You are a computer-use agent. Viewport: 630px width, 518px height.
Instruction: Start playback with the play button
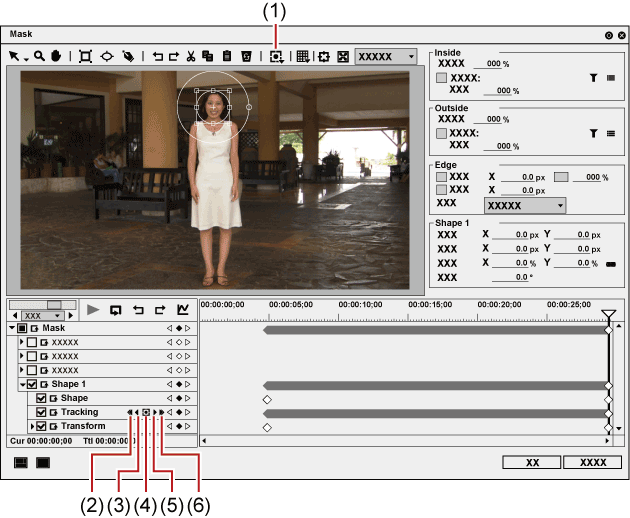(x=93, y=310)
